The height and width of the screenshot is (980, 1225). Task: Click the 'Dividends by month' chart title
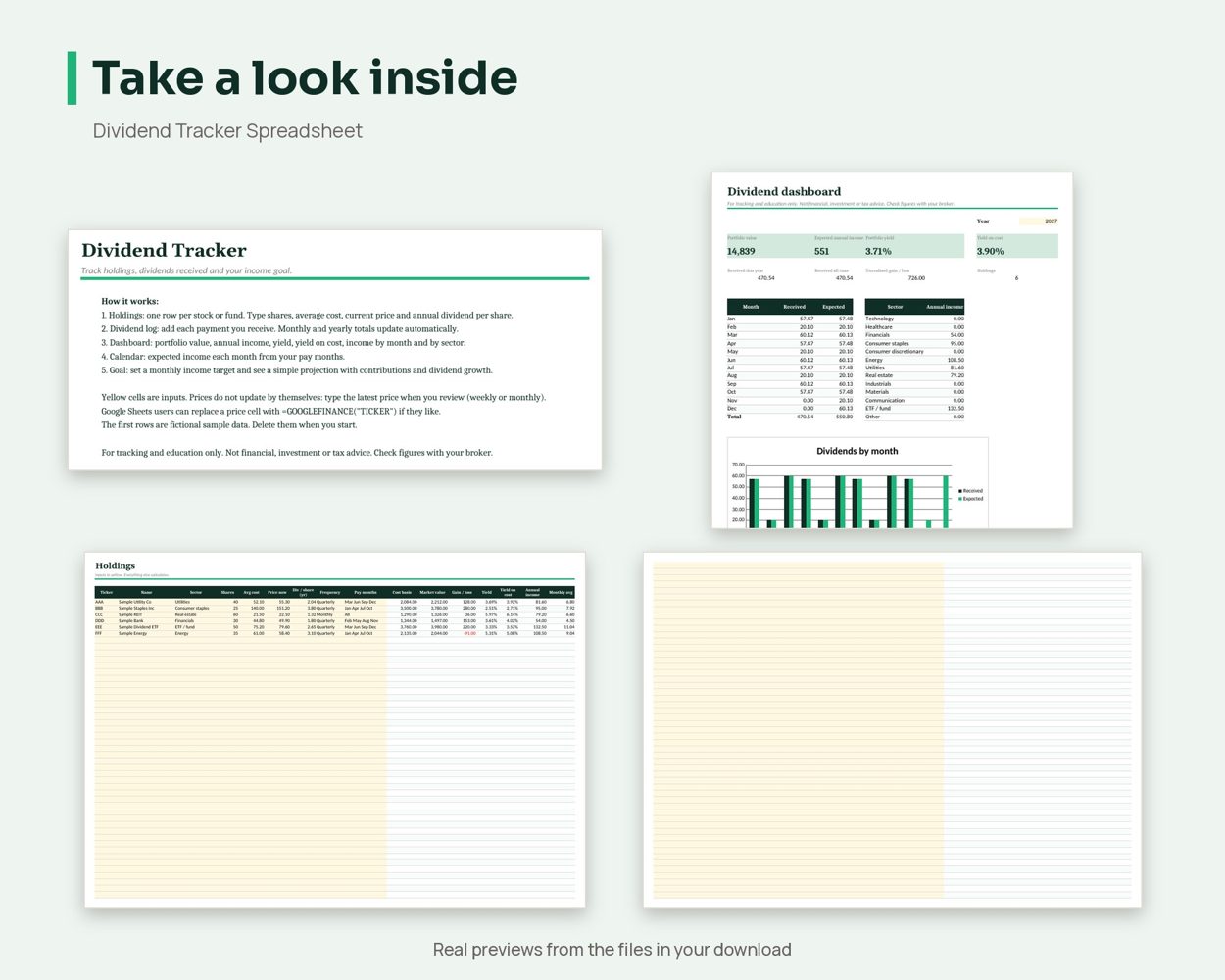[x=857, y=451]
